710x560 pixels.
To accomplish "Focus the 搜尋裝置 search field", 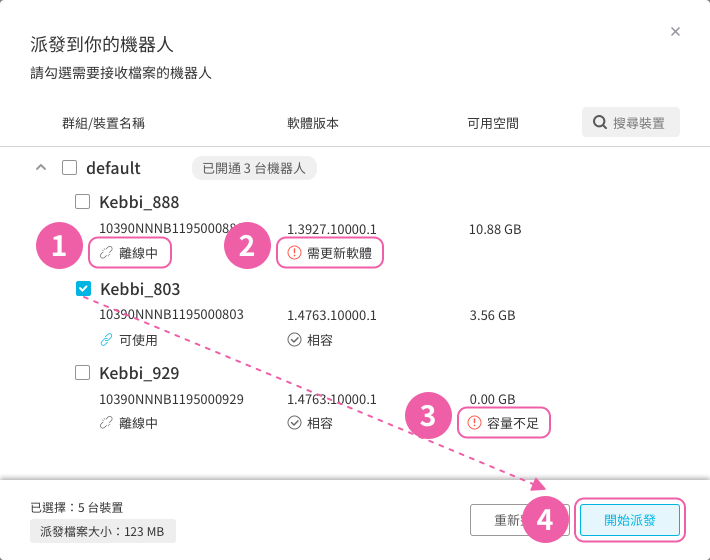I will pyautogui.click(x=631, y=122).
